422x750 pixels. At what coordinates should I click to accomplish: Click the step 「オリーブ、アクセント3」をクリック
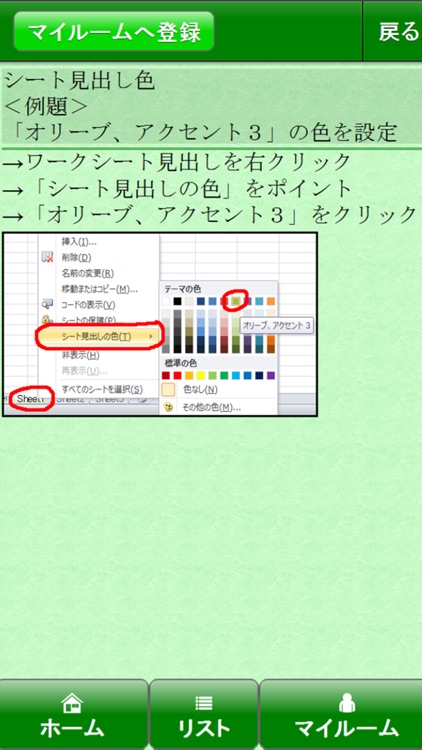click(x=209, y=216)
